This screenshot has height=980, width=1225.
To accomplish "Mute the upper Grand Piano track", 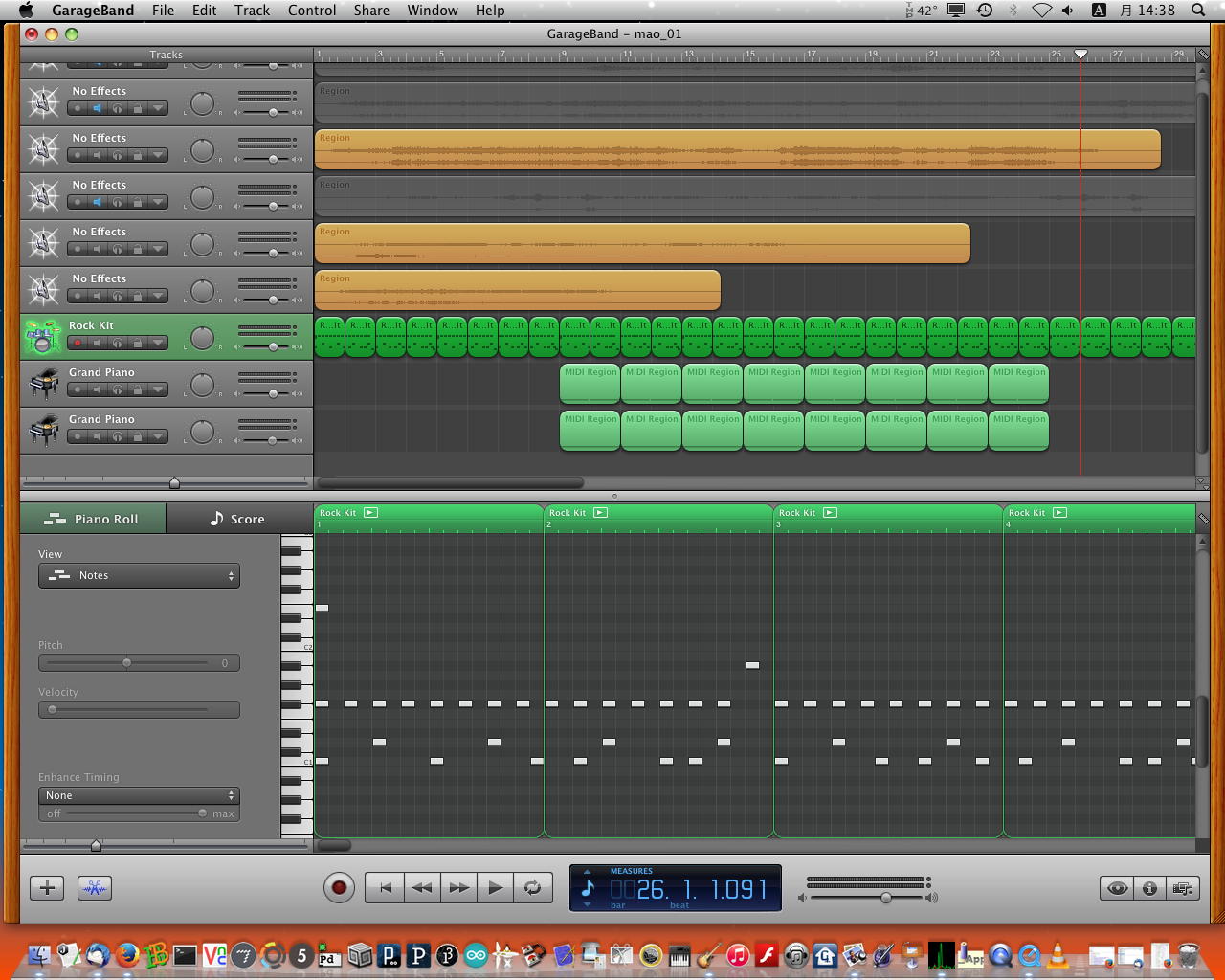I will click(97, 390).
